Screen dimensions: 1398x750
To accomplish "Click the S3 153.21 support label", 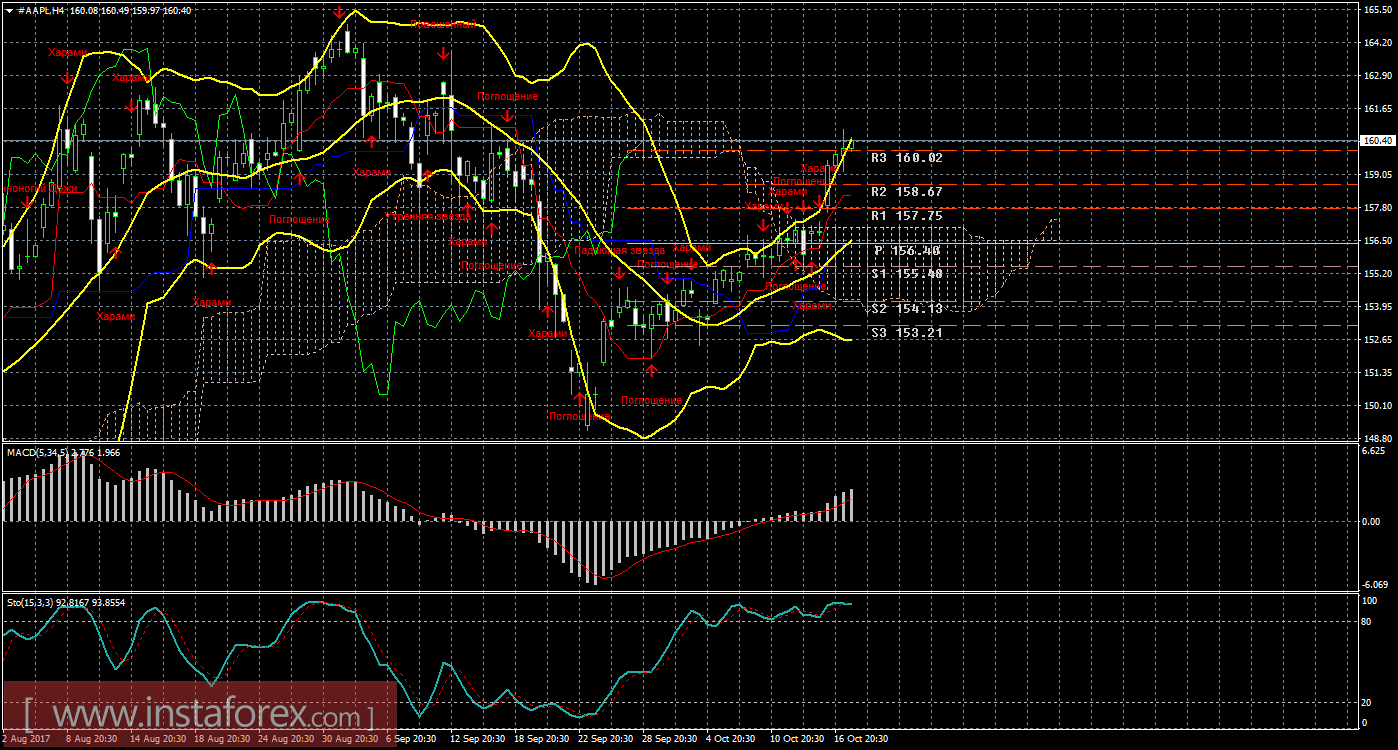I will click(x=905, y=333).
